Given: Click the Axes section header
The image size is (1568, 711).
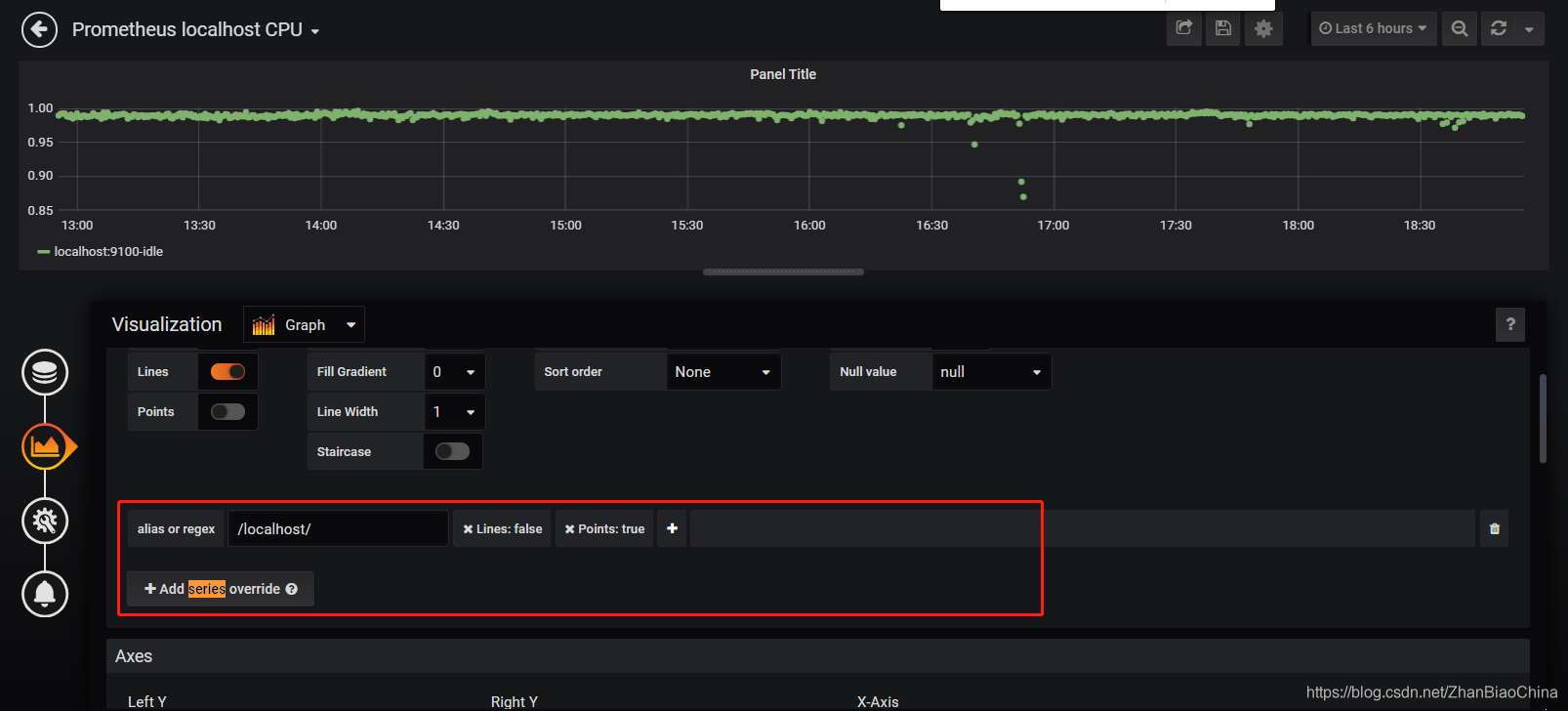Looking at the screenshot, I should [x=817, y=656].
